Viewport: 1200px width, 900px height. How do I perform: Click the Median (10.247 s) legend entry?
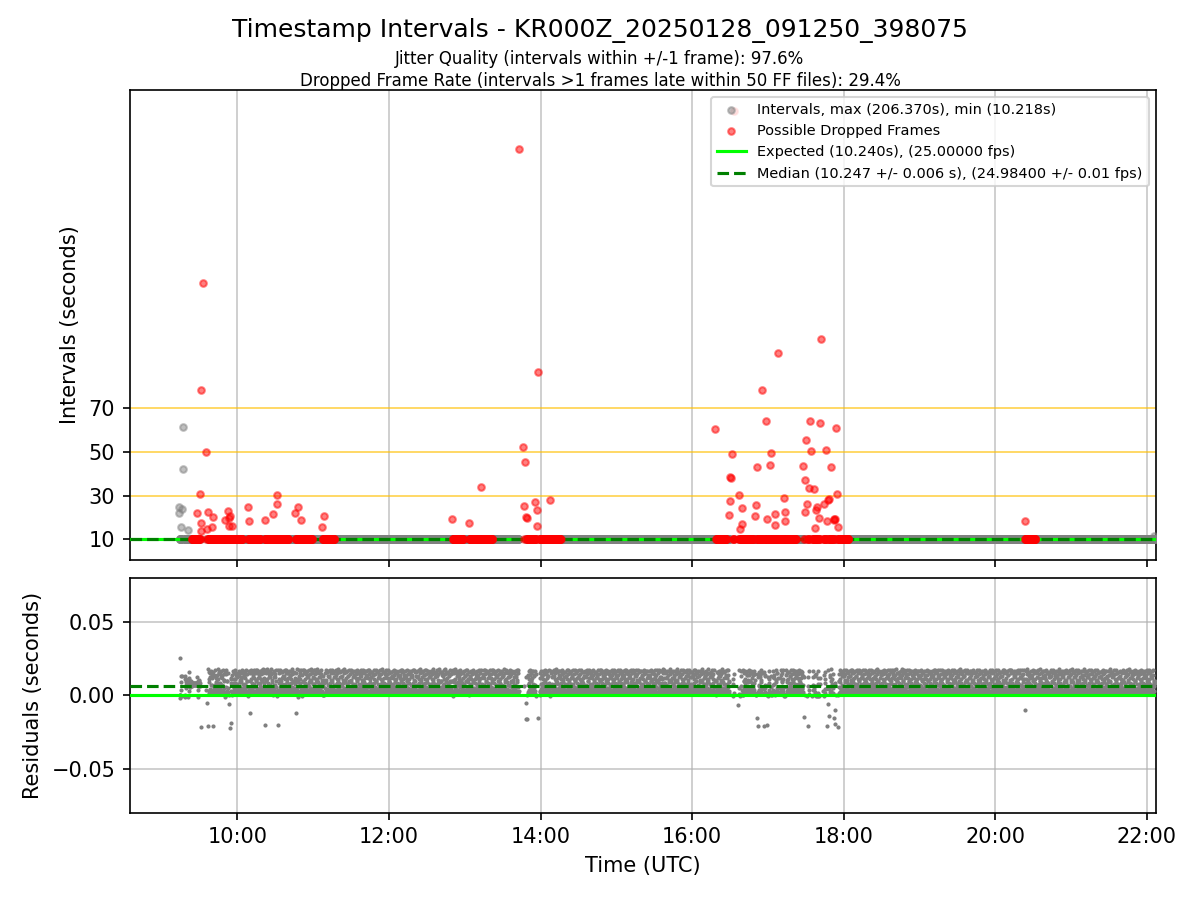point(949,173)
